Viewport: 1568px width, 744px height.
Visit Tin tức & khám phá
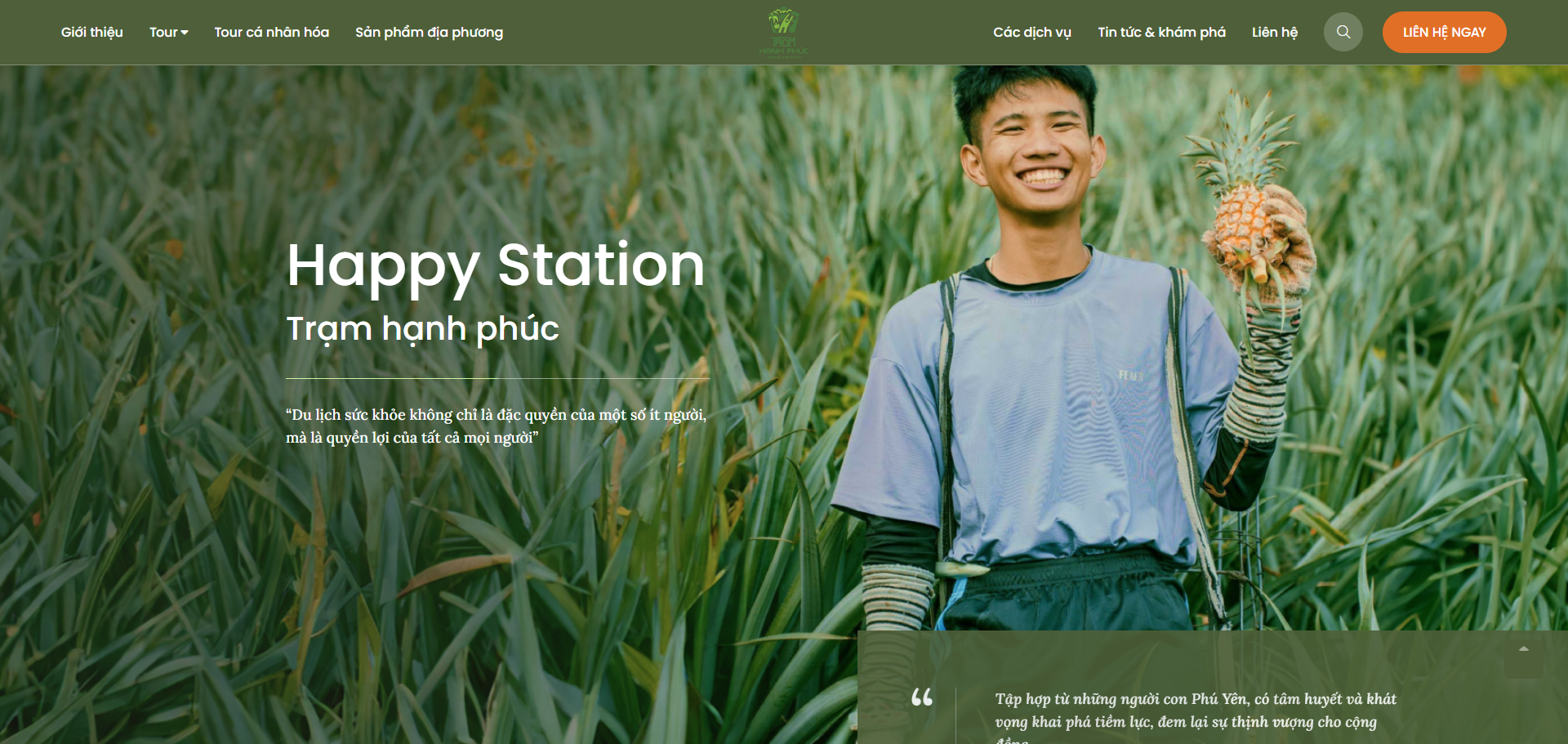[1161, 33]
